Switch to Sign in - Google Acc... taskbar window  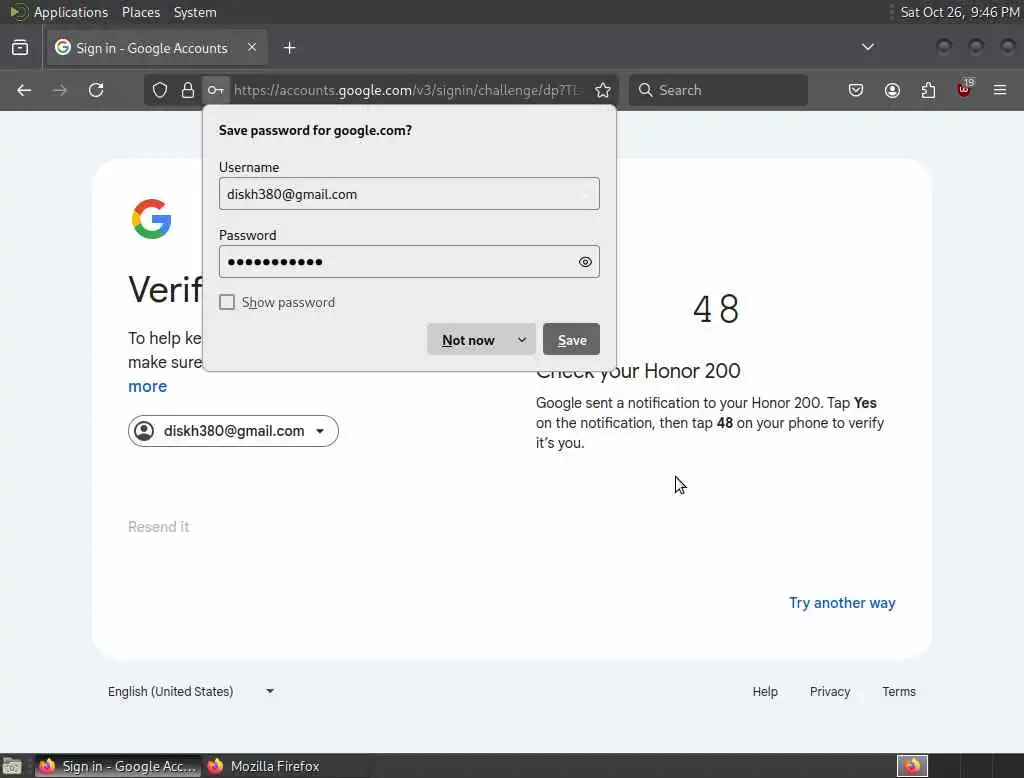118,766
